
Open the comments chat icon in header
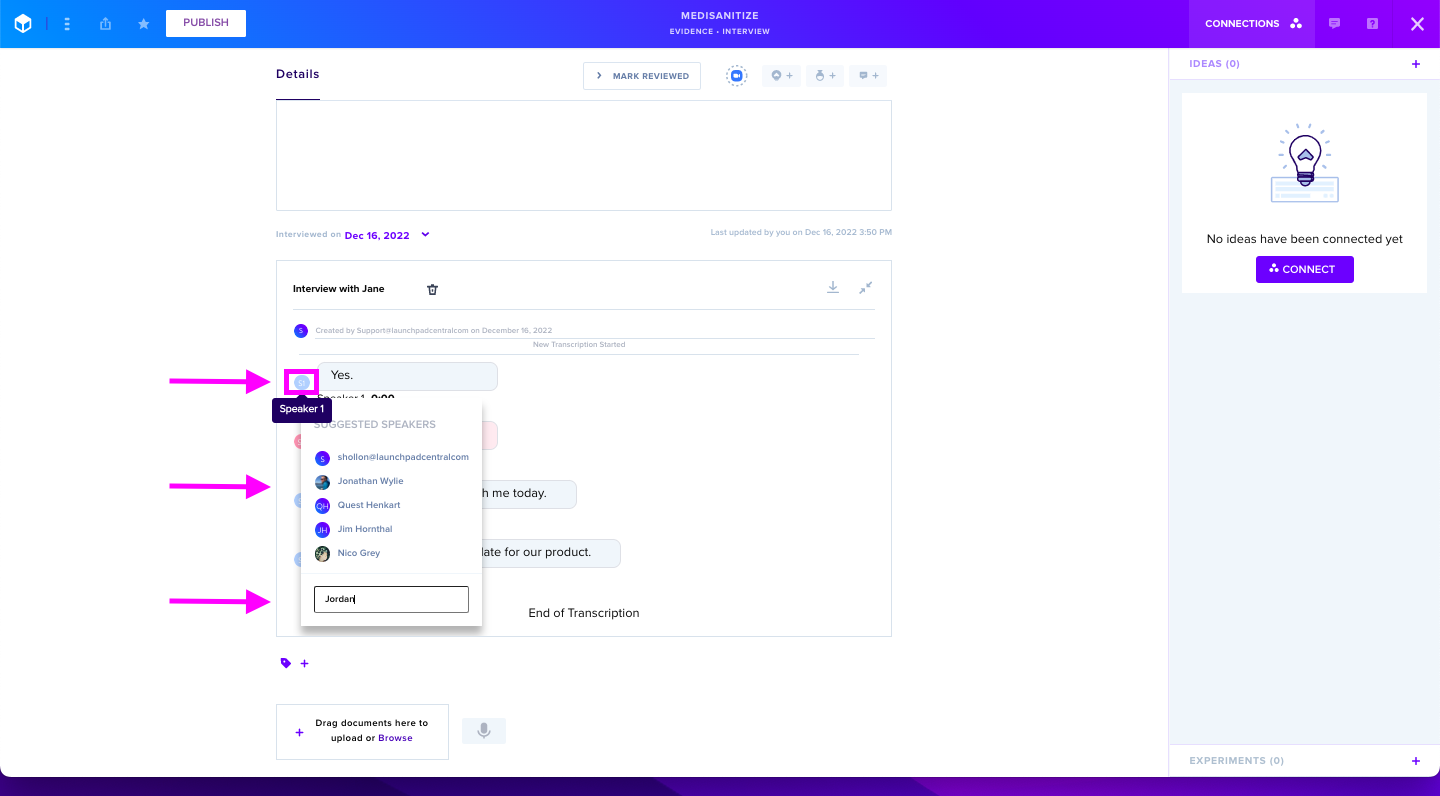point(1334,24)
